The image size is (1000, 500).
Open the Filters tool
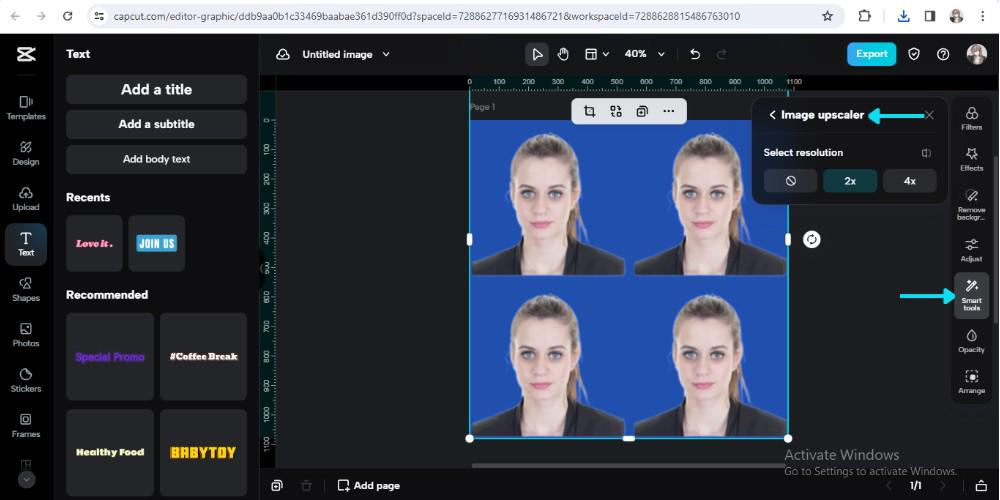pos(971,119)
